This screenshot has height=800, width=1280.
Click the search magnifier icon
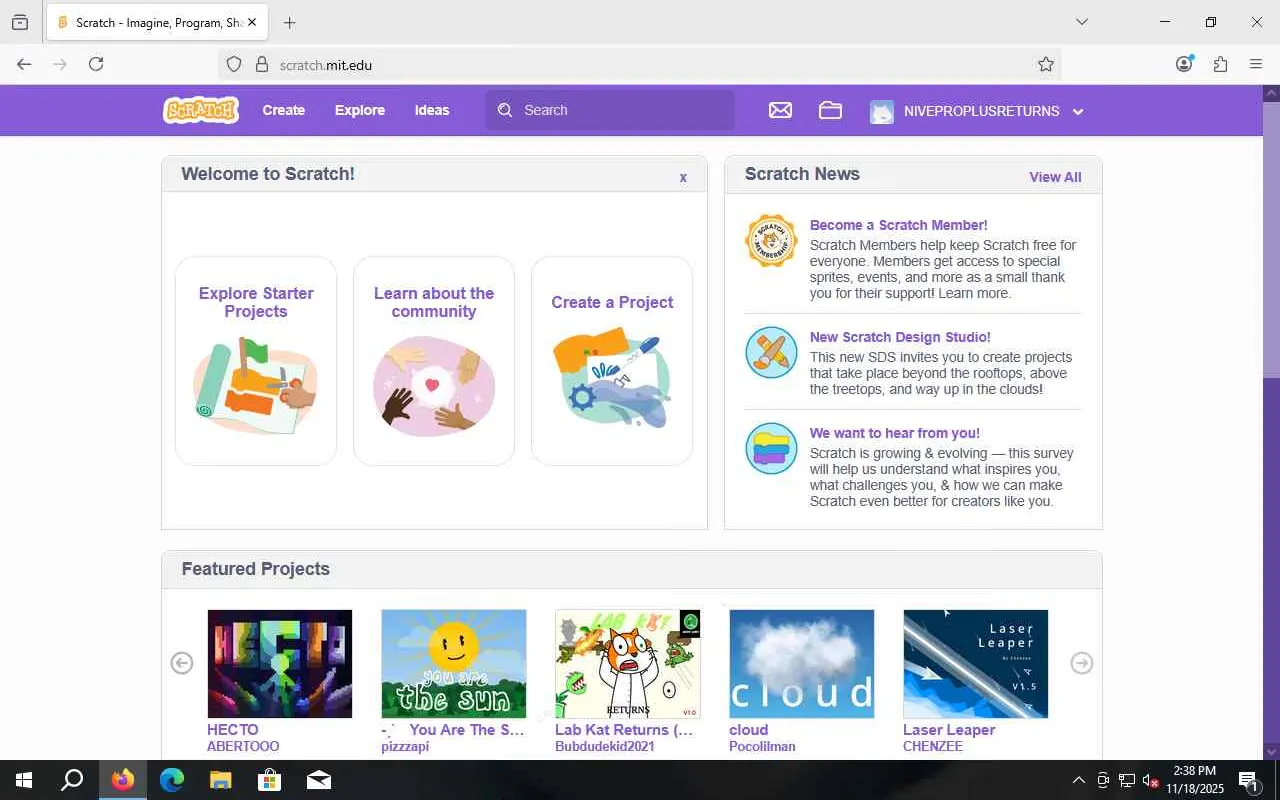(505, 110)
